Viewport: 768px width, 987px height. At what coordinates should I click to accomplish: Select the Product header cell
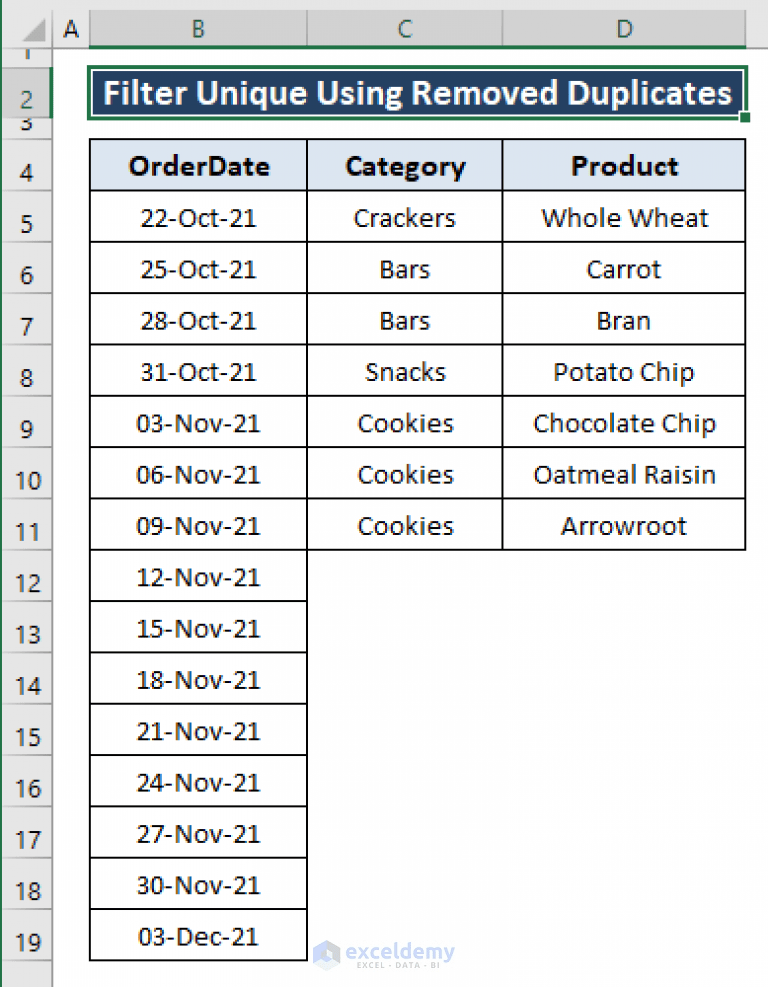coord(624,166)
